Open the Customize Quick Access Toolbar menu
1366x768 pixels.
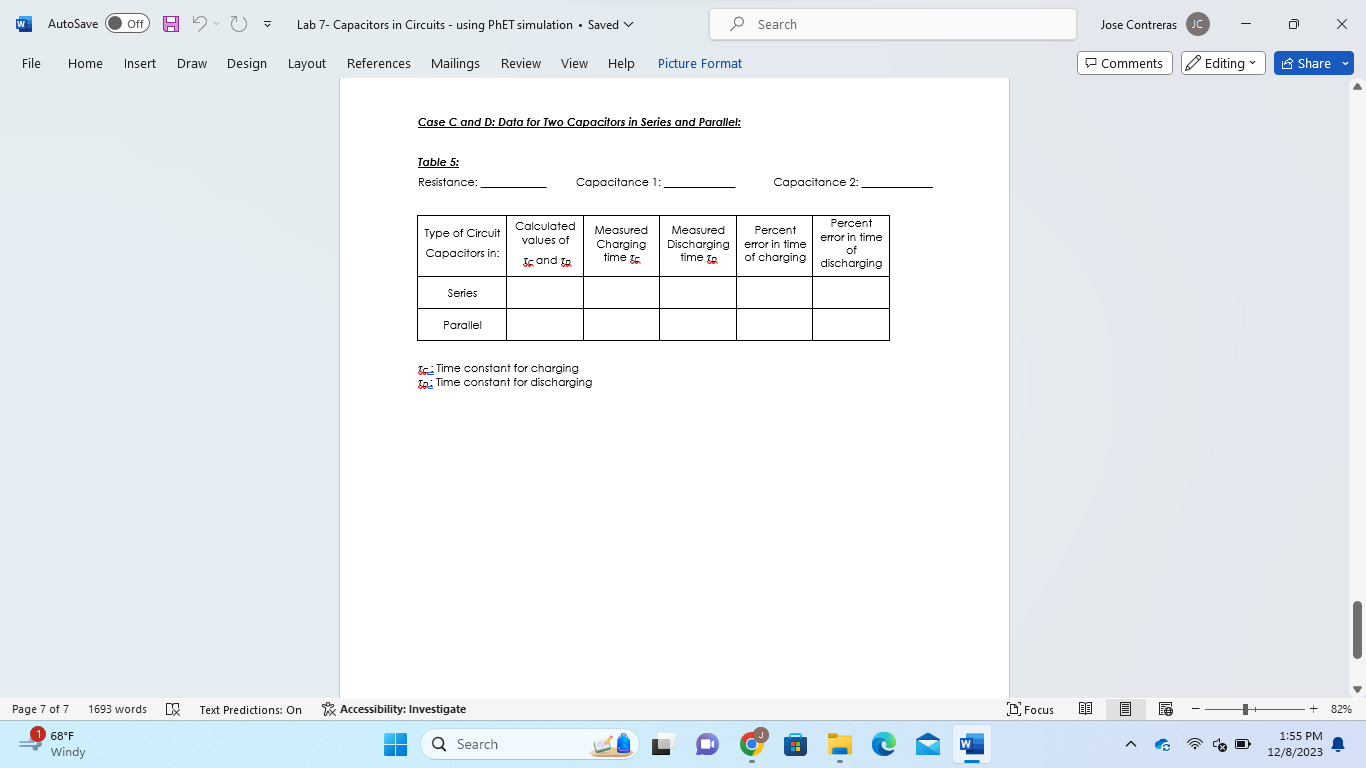click(x=266, y=24)
